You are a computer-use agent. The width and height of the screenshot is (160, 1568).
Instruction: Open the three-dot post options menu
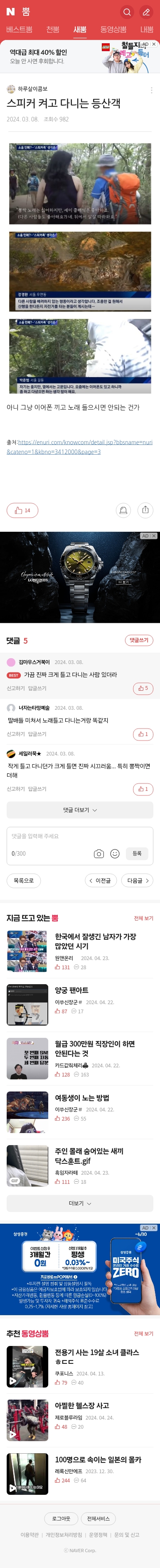tap(151, 90)
